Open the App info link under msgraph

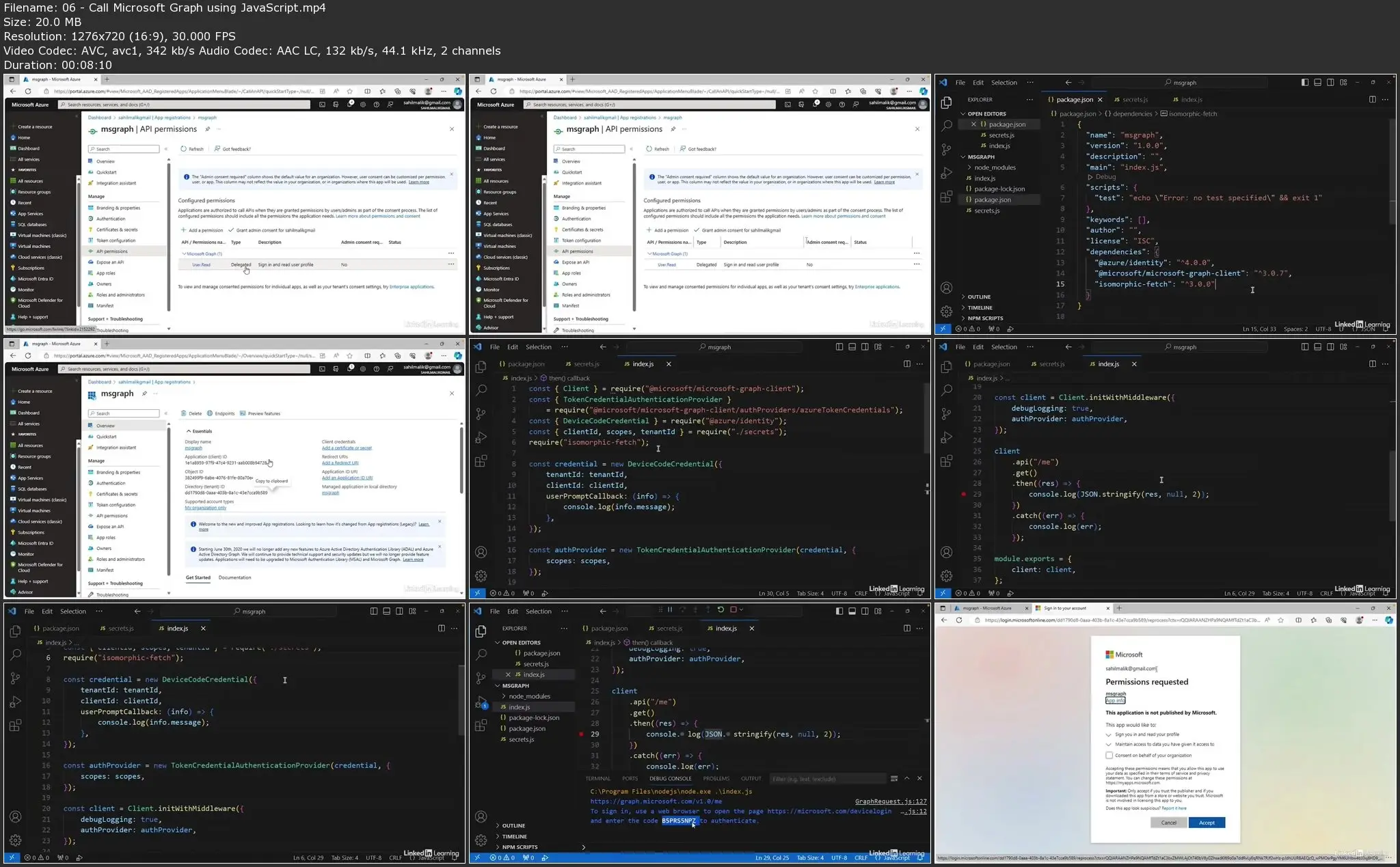tap(1115, 700)
